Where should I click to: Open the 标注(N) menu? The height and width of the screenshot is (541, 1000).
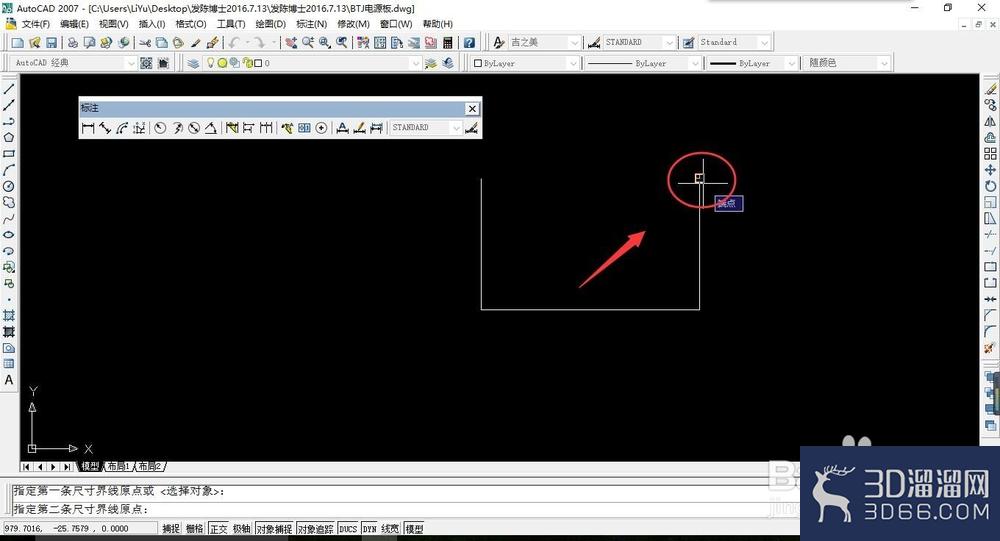pos(311,24)
